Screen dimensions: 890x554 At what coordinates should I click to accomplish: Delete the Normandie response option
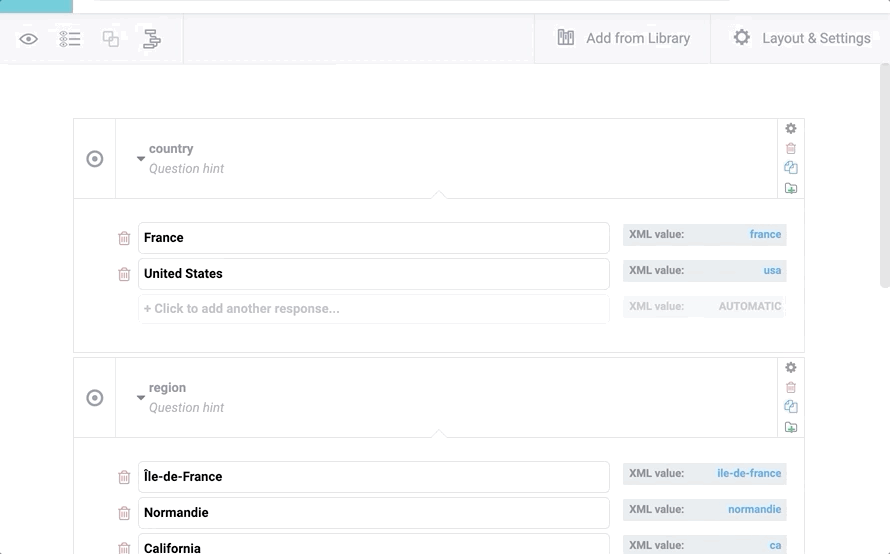click(x=124, y=513)
